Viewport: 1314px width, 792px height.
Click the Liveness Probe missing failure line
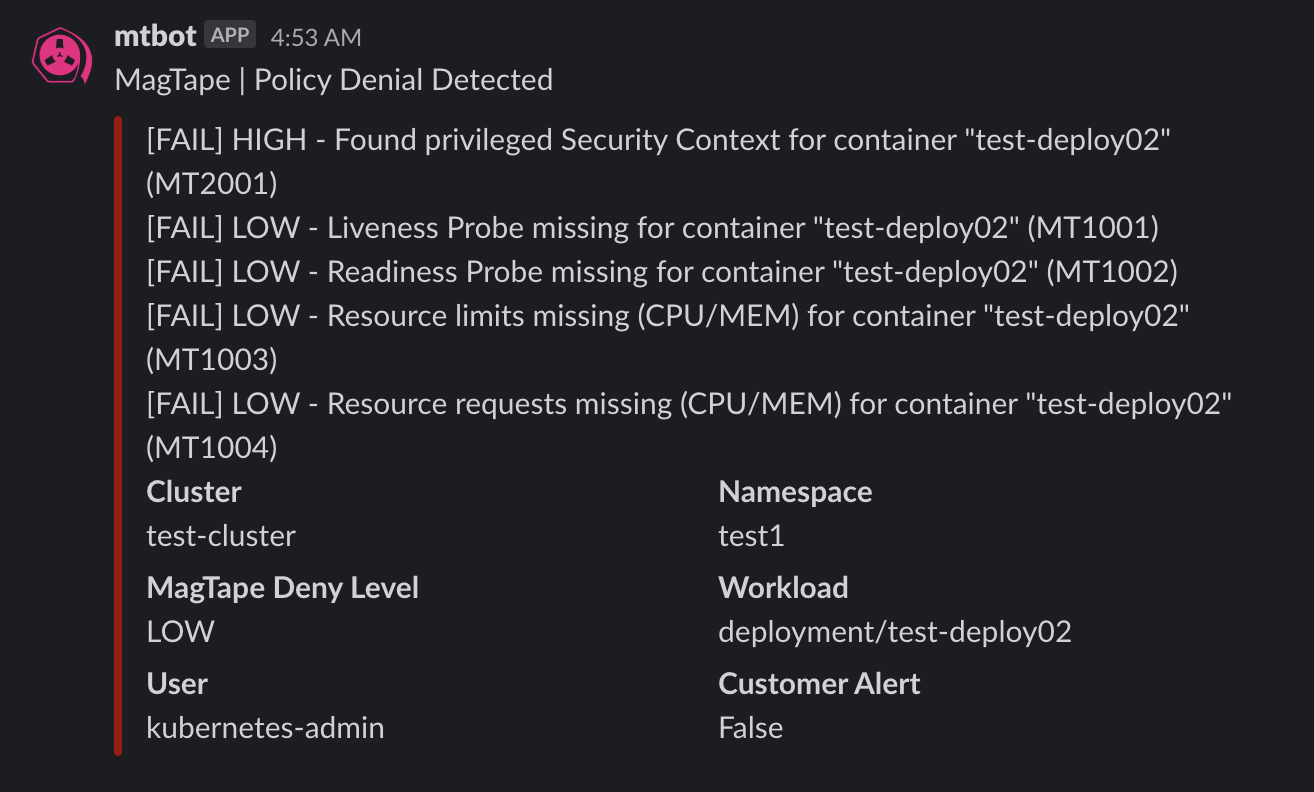point(652,228)
